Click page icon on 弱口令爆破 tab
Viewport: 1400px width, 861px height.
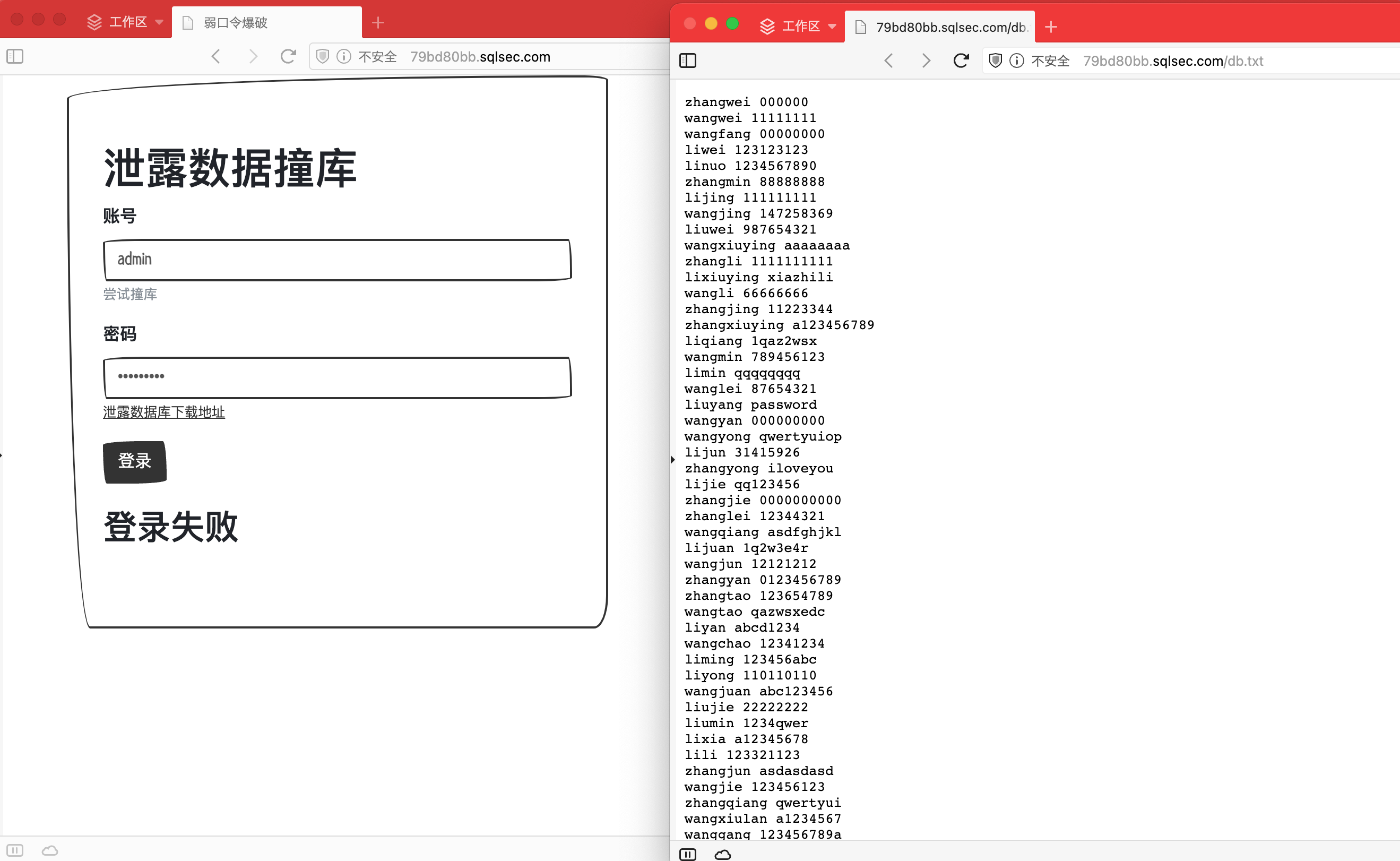[x=188, y=23]
